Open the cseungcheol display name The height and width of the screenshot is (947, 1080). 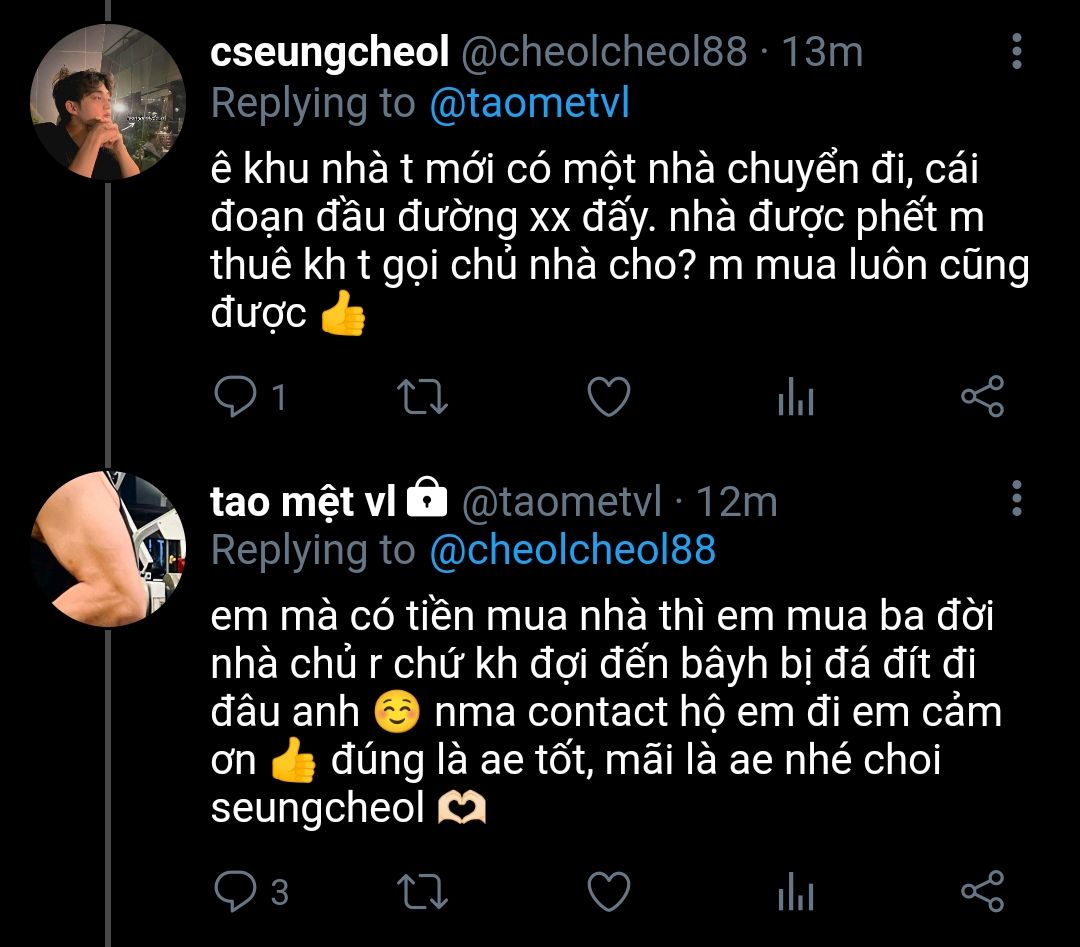pos(330,53)
